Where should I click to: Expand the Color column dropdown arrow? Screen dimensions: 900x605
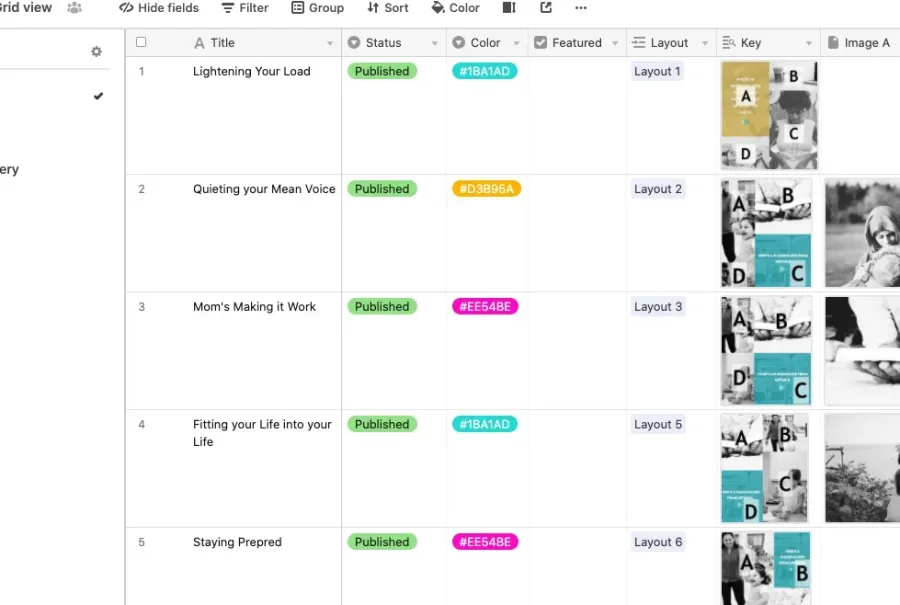coord(517,44)
